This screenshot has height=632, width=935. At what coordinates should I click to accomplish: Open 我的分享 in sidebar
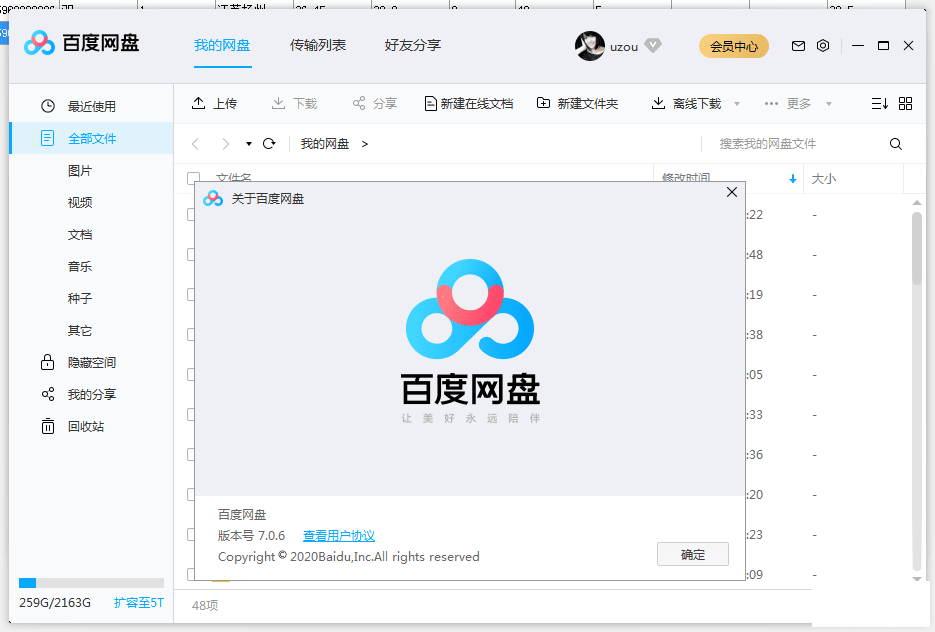91,395
